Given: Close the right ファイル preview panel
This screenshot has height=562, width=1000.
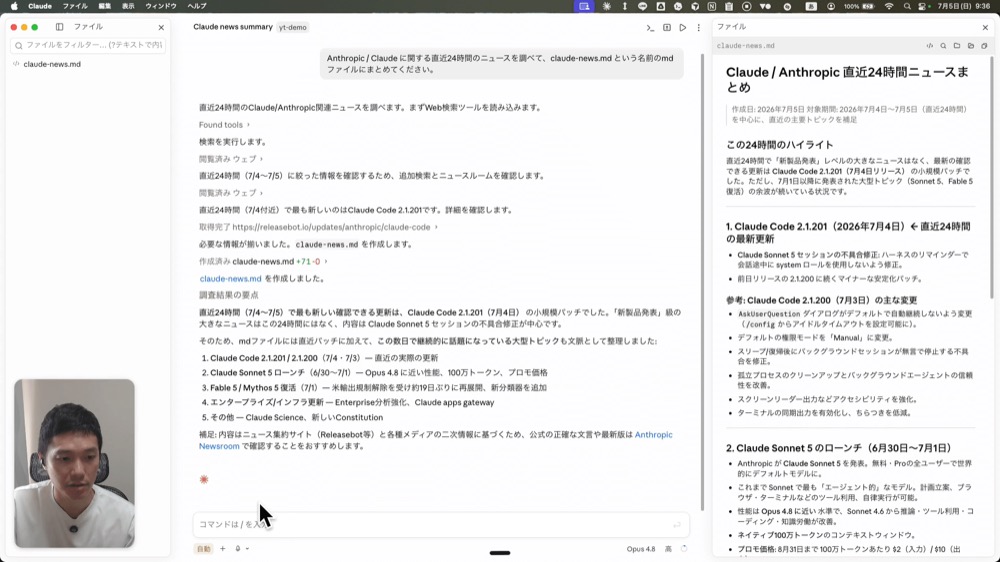Looking at the screenshot, I should pyautogui.click(x=985, y=27).
